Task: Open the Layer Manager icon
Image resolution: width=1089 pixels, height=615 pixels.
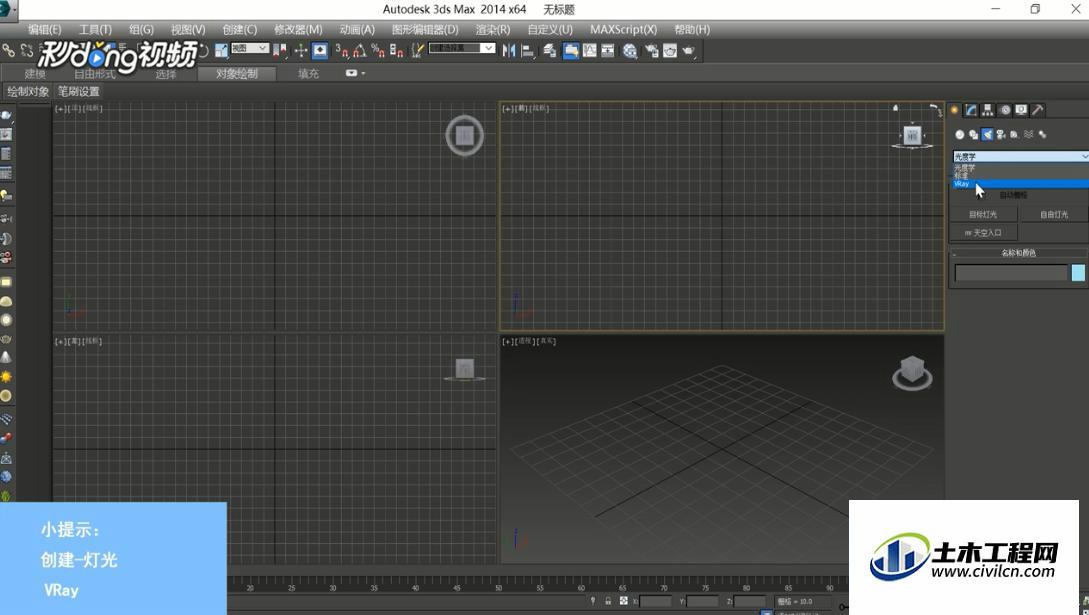Action: 550,51
